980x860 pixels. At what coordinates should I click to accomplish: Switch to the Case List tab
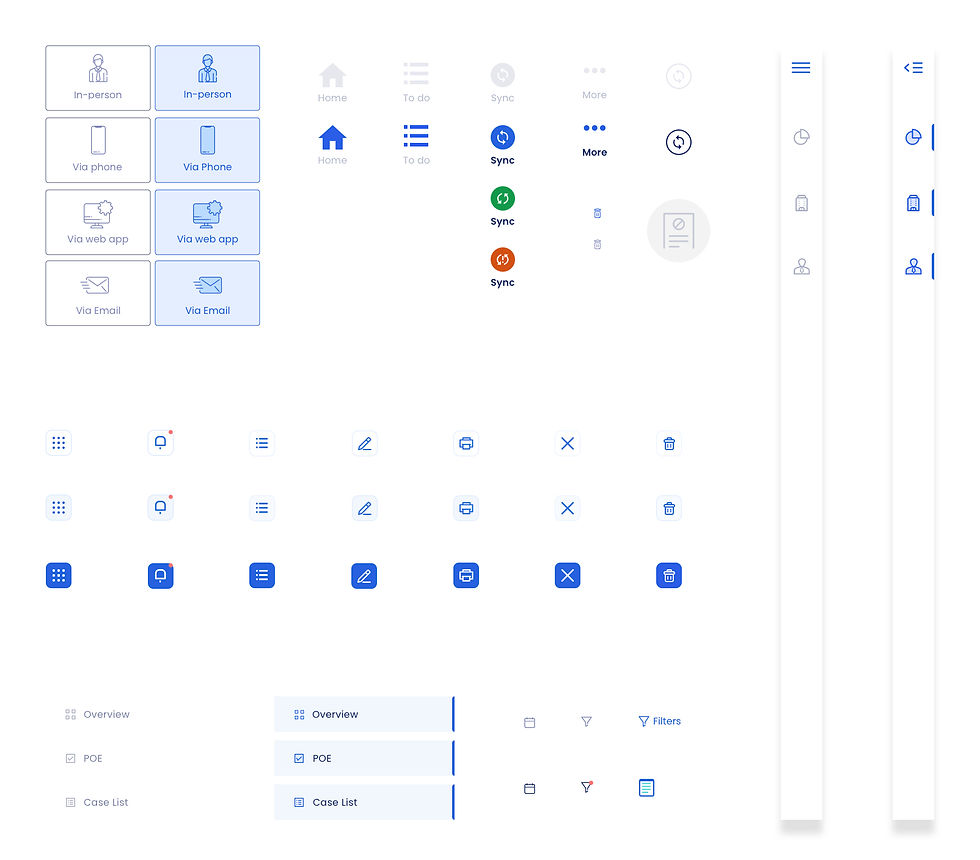[364, 802]
